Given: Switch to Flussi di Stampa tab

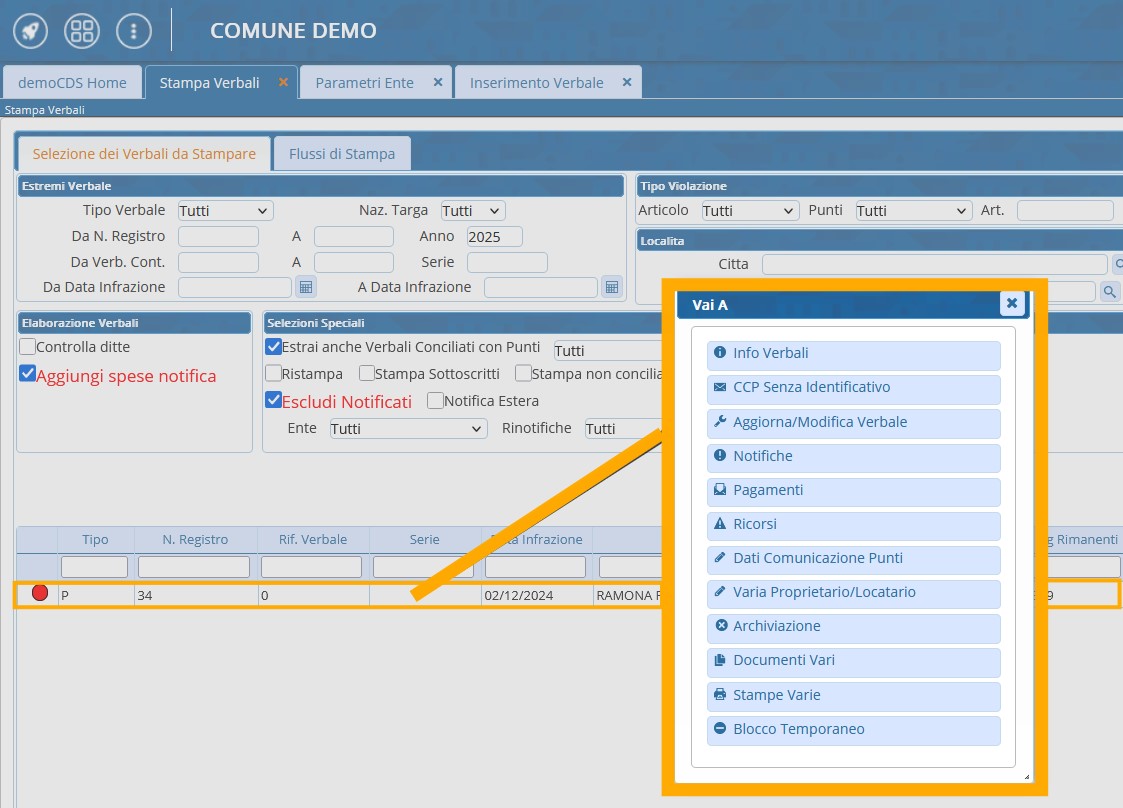Looking at the screenshot, I should (x=342, y=154).
